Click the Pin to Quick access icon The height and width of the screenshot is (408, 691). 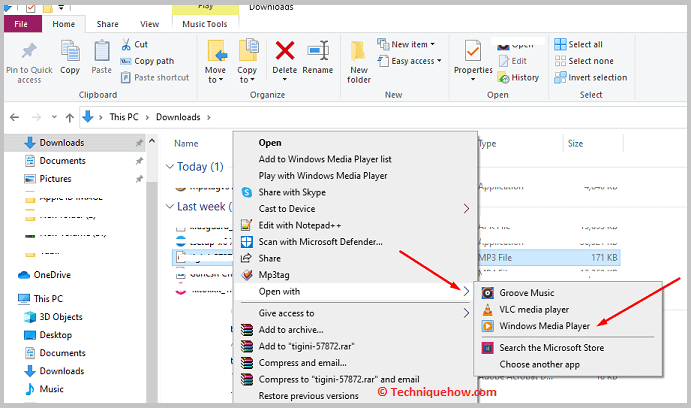click(x=29, y=52)
